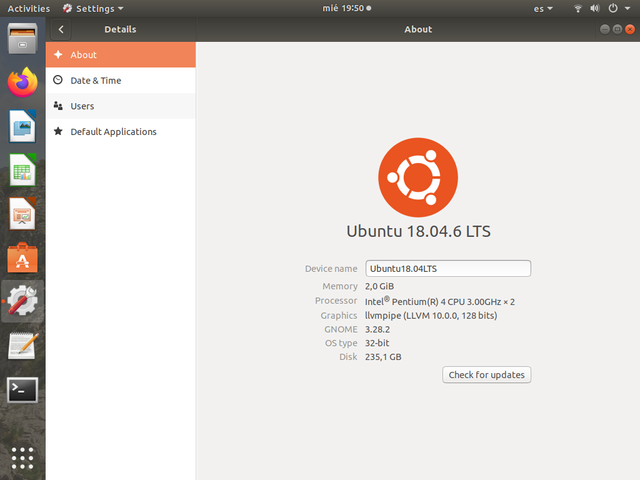The height and width of the screenshot is (480, 640).
Task: Click the Device name text field
Action: (447, 269)
